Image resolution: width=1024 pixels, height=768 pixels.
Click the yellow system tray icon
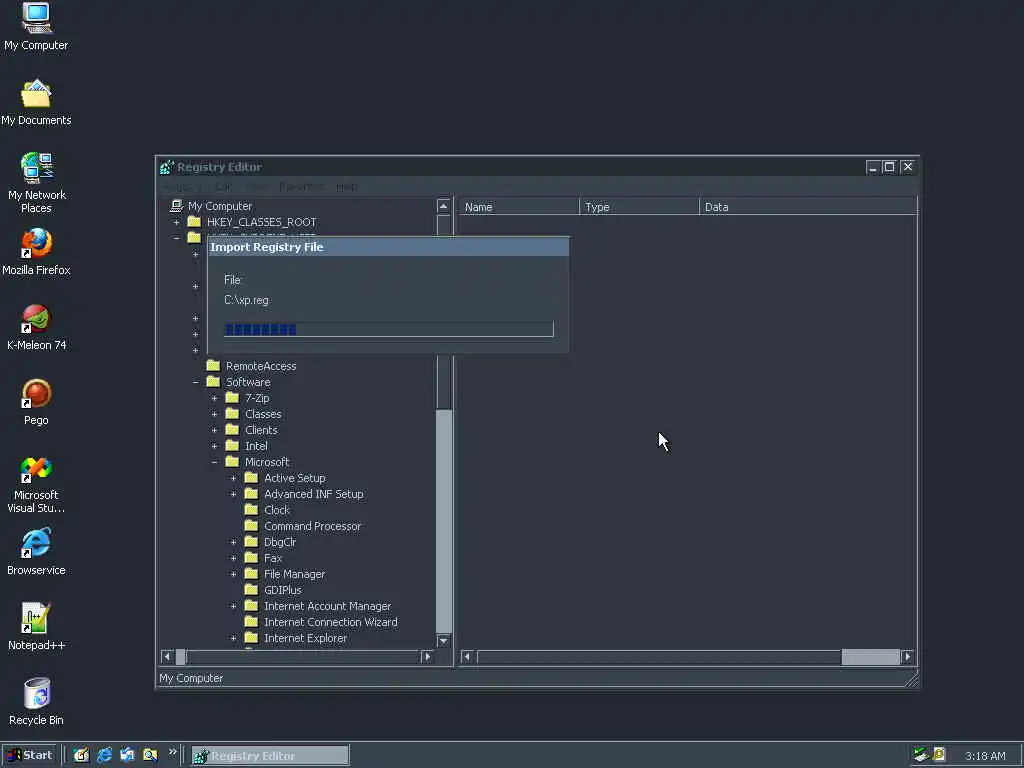point(939,755)
